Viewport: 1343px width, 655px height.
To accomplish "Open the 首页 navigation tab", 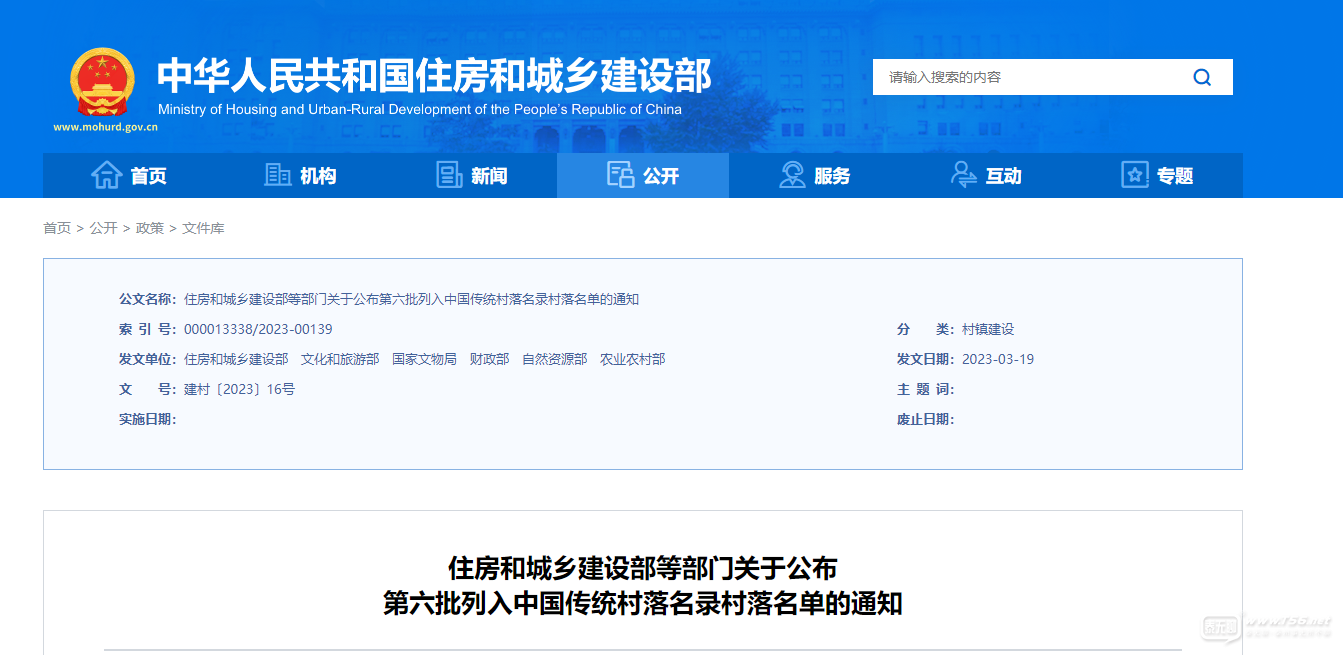I will click(129, 175).
